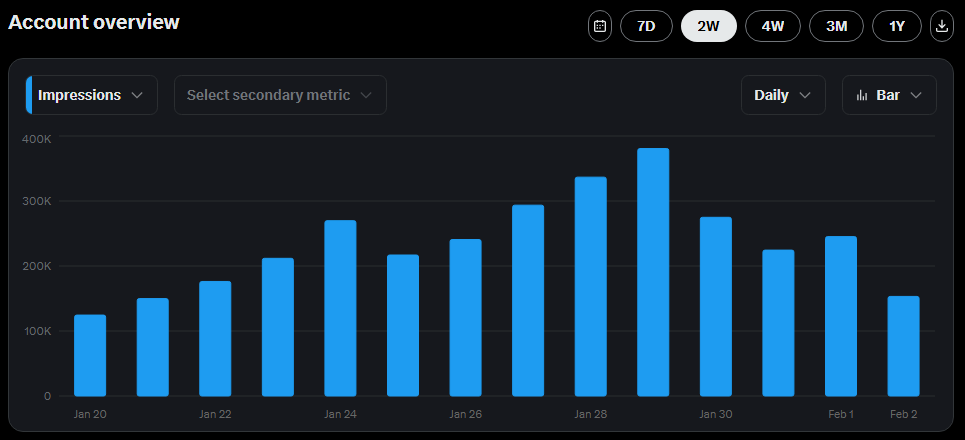Click the tallest bar on the chart
This screenshot has width=965, height=440.
653,272
